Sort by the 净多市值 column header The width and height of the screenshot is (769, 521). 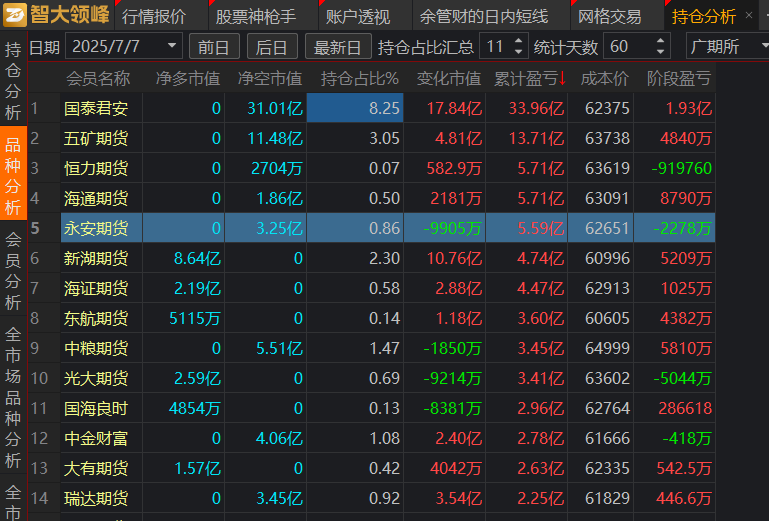(x=188, y=78)
